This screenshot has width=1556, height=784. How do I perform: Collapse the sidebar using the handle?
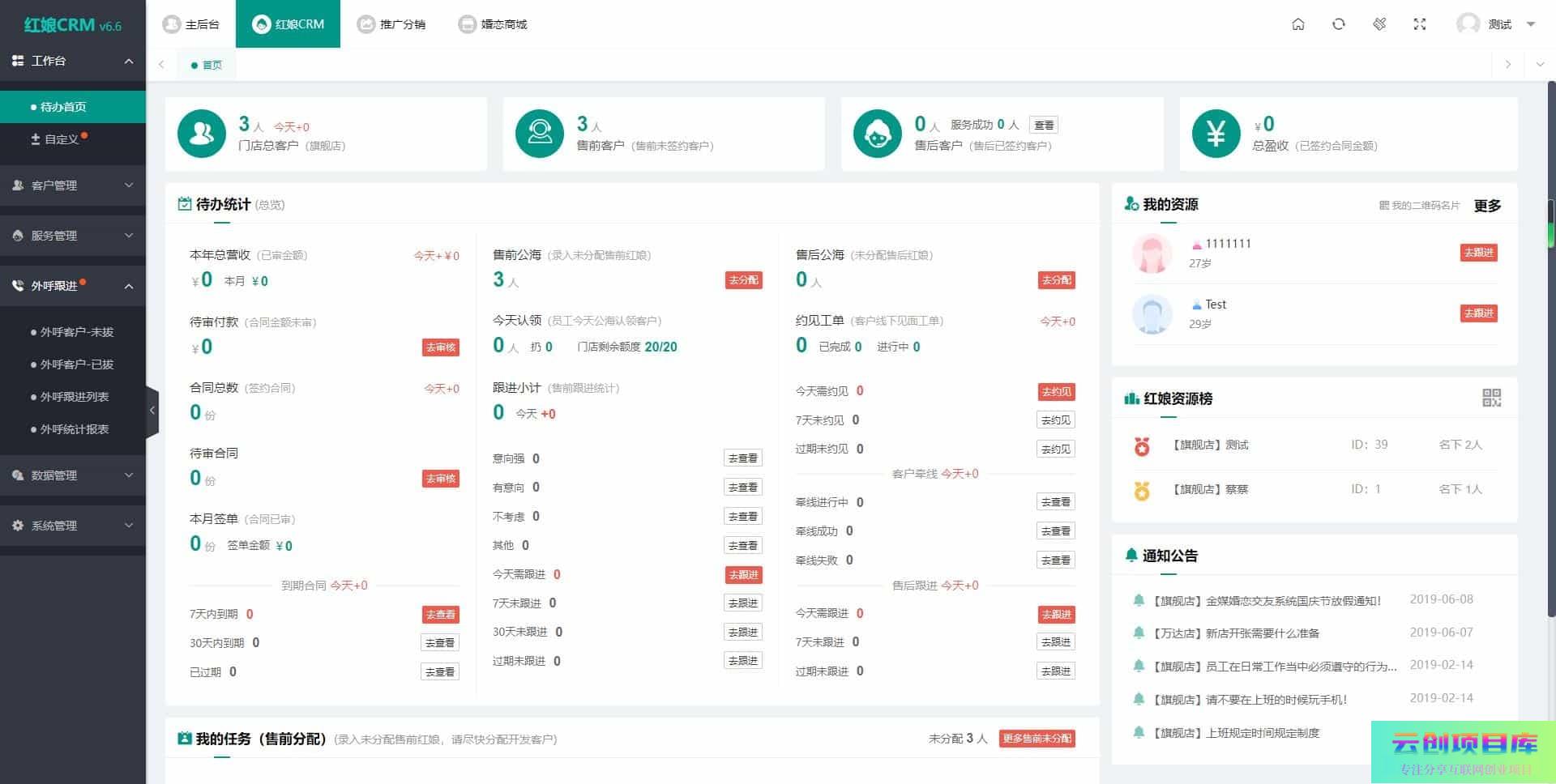pos(152,411)
